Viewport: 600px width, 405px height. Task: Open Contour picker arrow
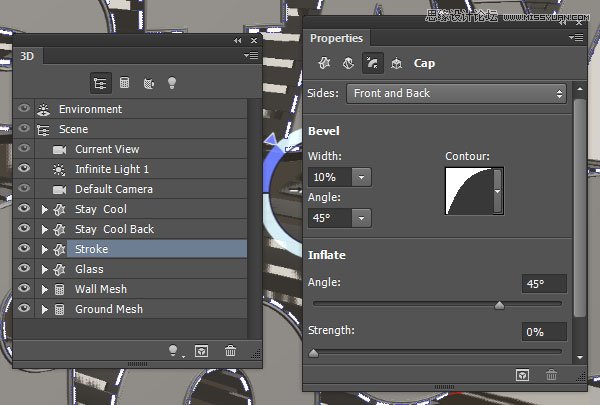[x=497, y=191]
